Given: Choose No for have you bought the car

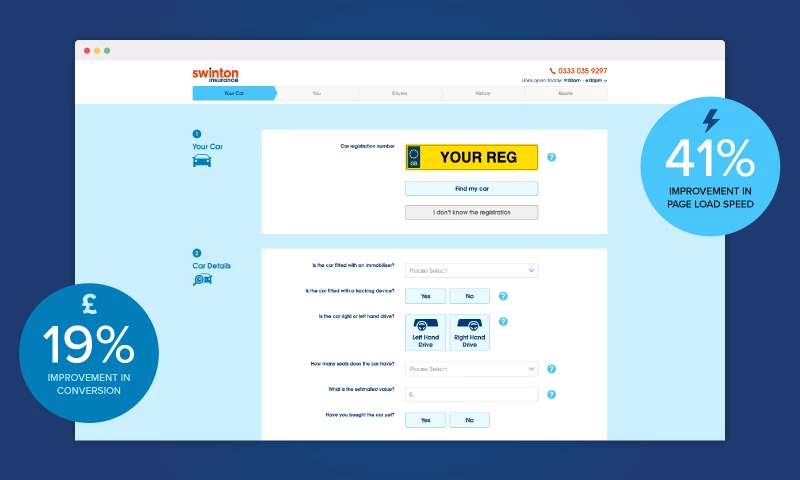Looking at the screenshot, I should (469, 420).
